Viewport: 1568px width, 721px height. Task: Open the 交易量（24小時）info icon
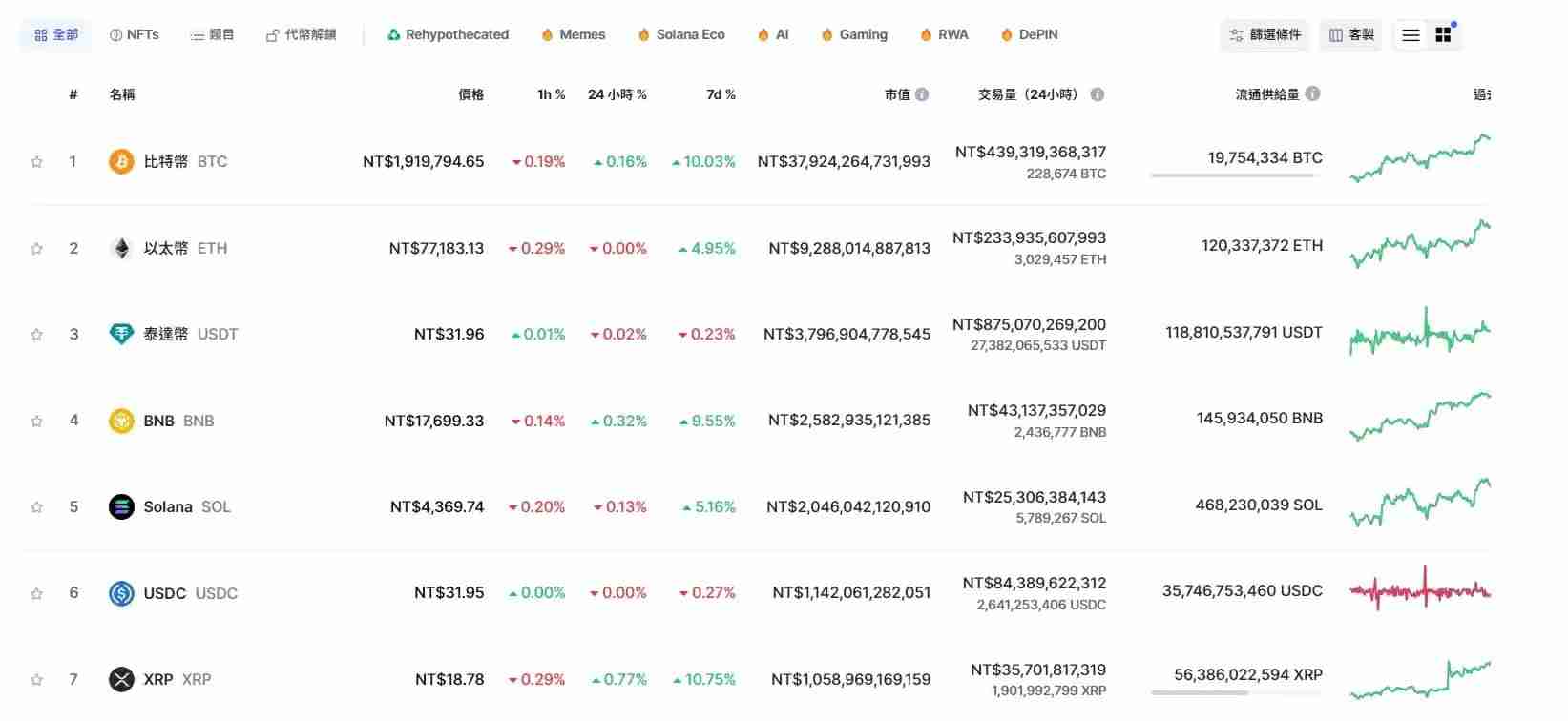1098,94
